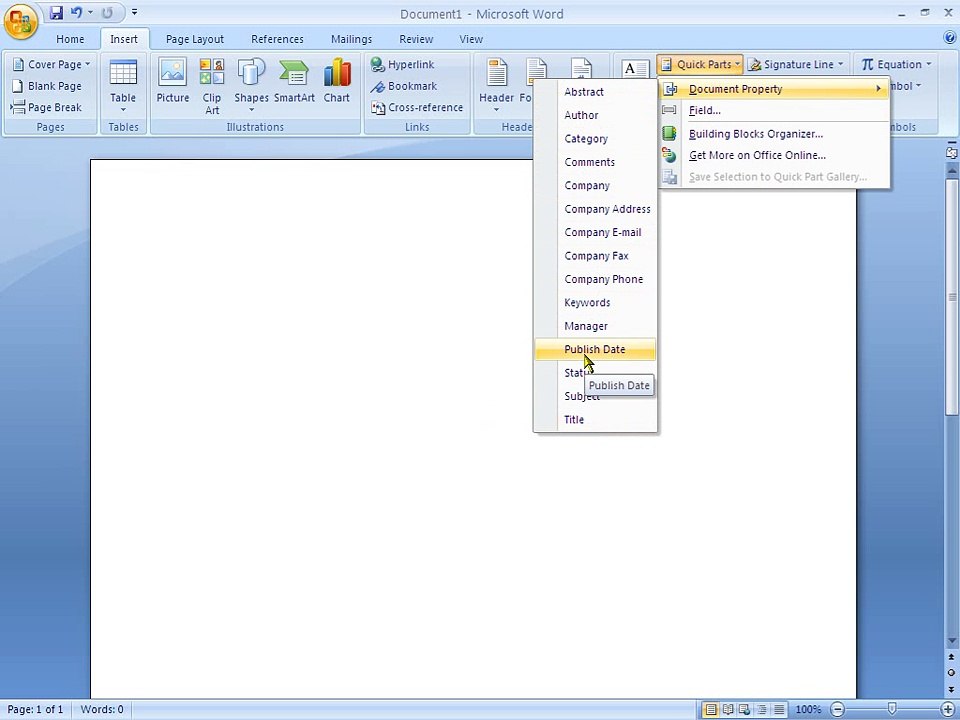This screenshot has width=960, height=720.
Task: Choose Field... in Quick Parts menu
Action: (774, 110)
